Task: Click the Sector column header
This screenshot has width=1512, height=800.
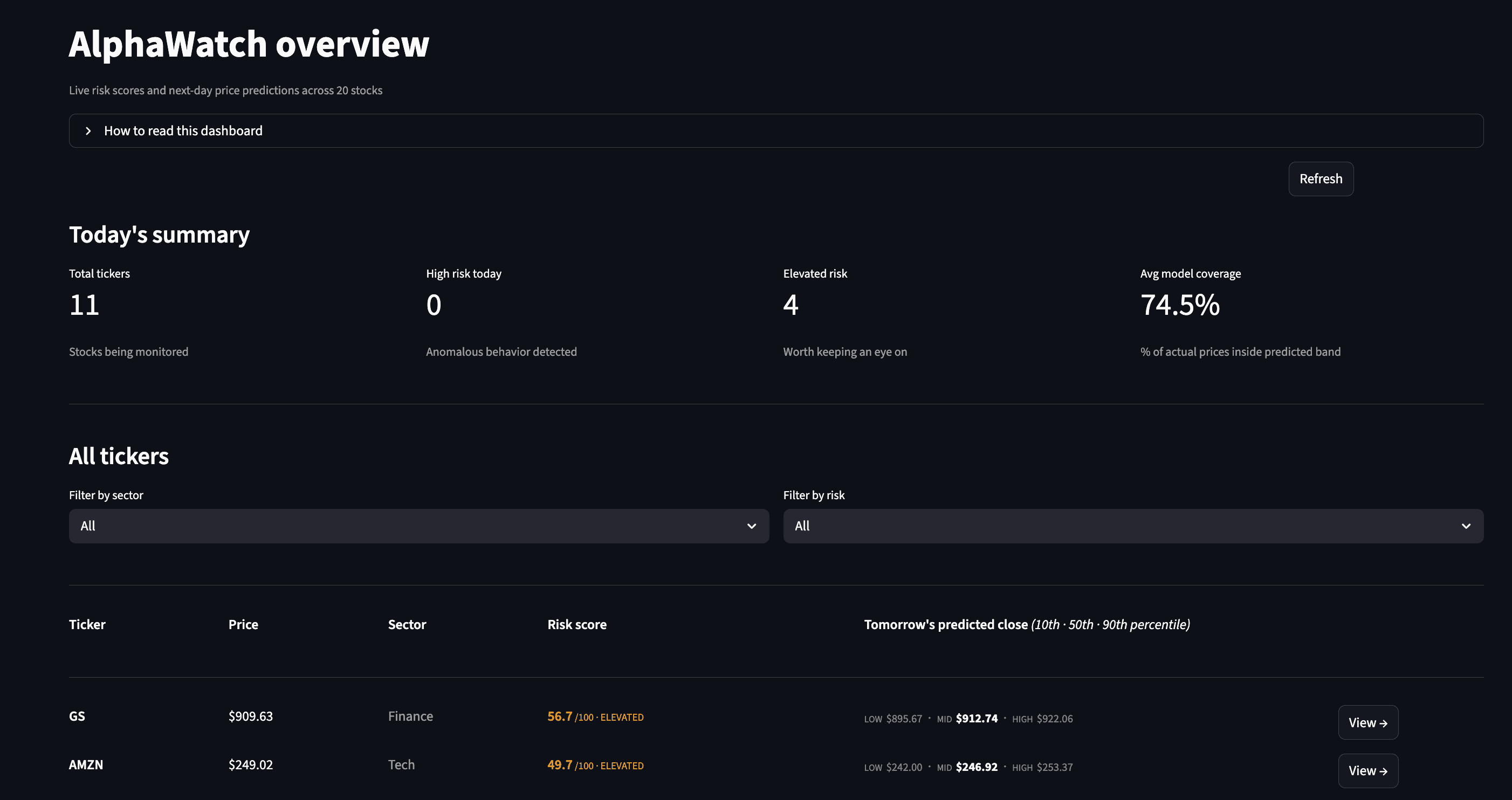Action: pyautogui.click(x=407, y=624)
